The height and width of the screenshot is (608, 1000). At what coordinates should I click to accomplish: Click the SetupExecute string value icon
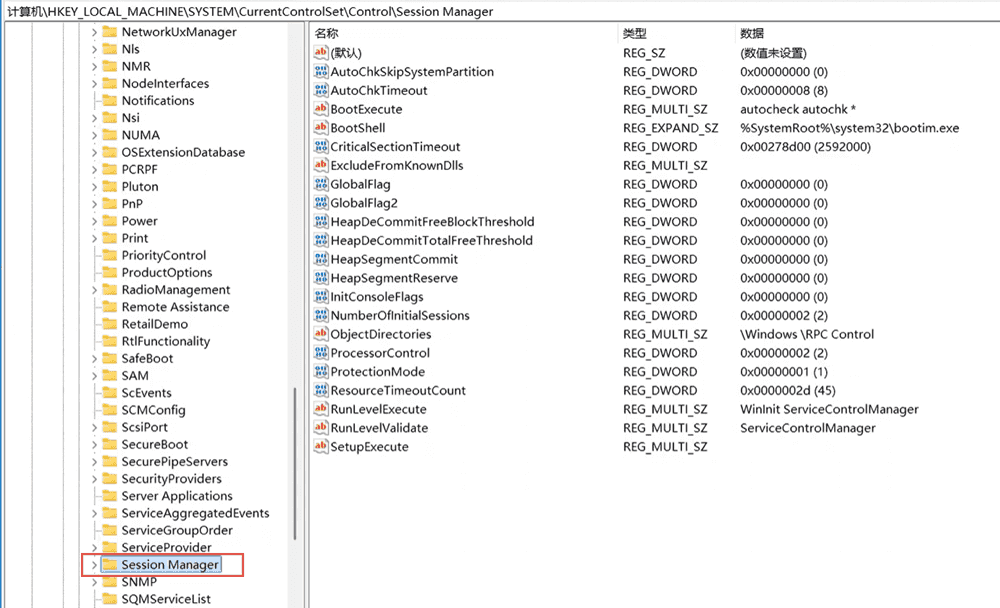321,447
